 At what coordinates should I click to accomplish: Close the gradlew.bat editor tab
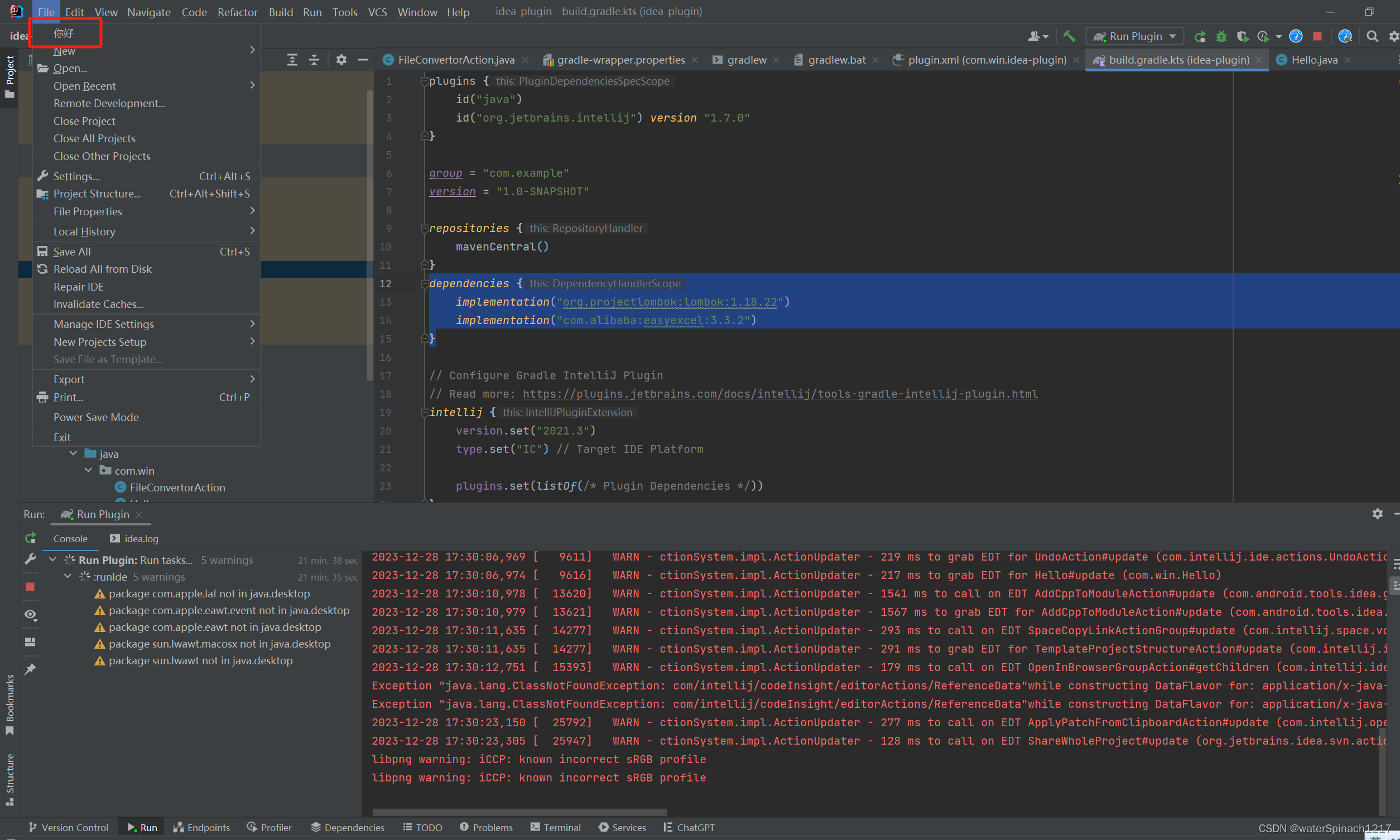pos(875,60)
